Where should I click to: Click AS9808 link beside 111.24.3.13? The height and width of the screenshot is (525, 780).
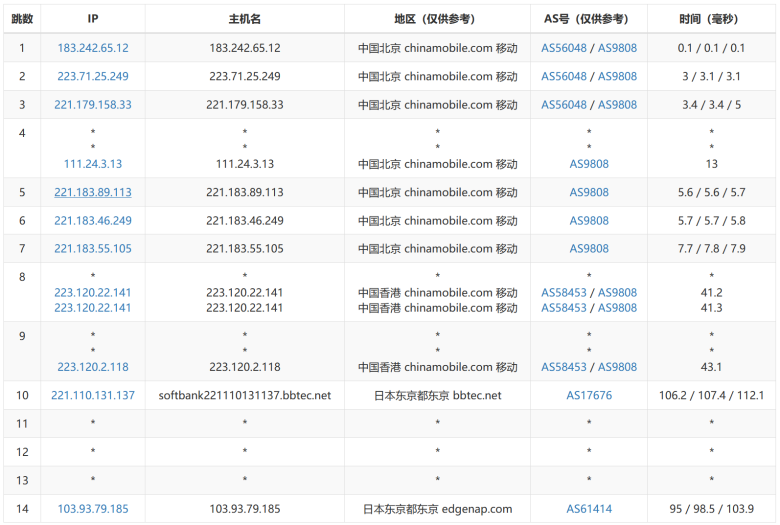589,164
